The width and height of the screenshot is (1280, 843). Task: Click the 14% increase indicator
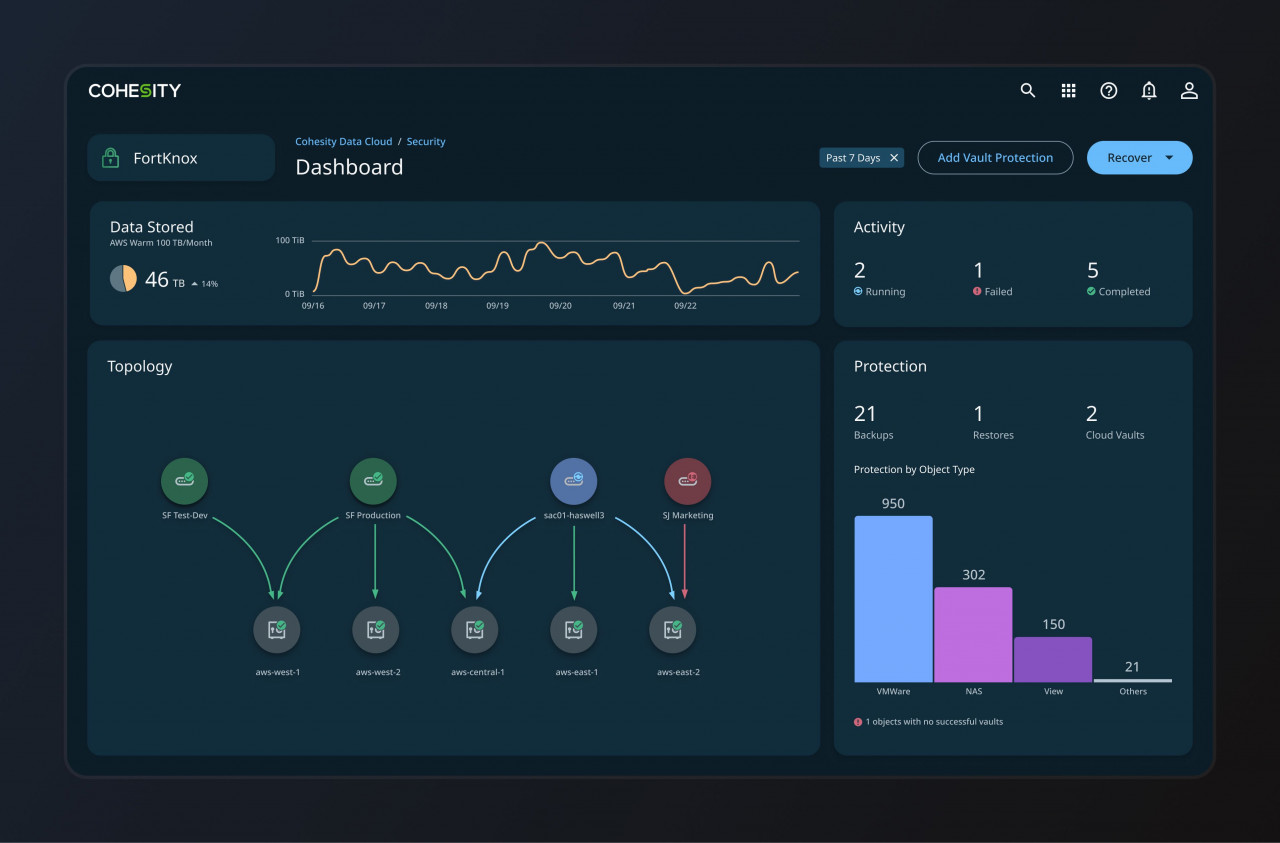(x=204, y=284)
